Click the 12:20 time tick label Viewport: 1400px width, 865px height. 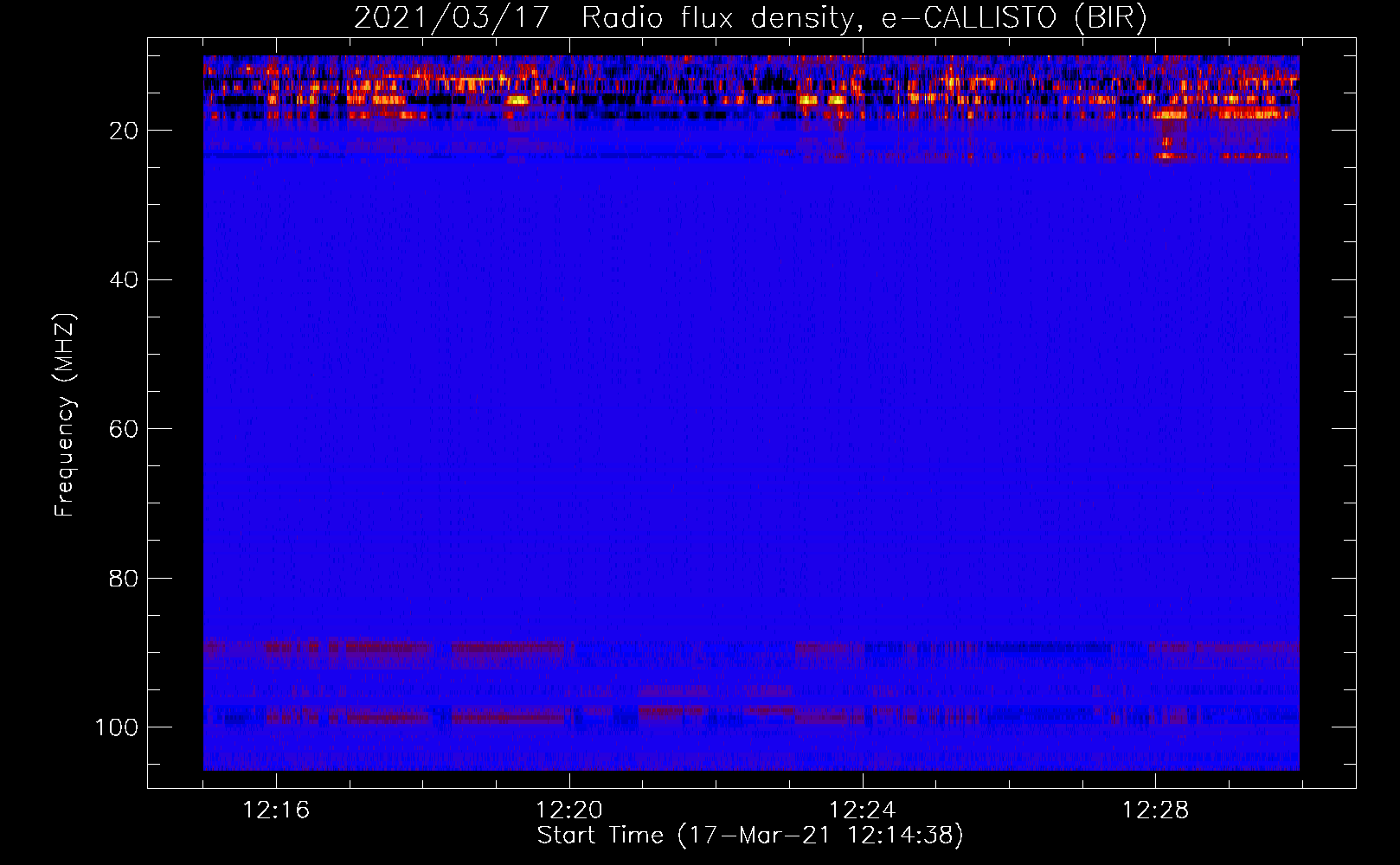569,811
